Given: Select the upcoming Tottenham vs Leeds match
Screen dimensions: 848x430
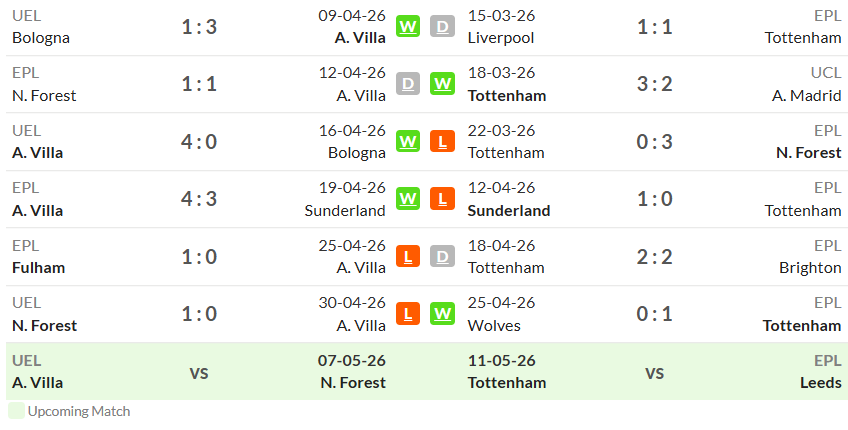Looking at the screenshot, I should click(x=654, y=372).
